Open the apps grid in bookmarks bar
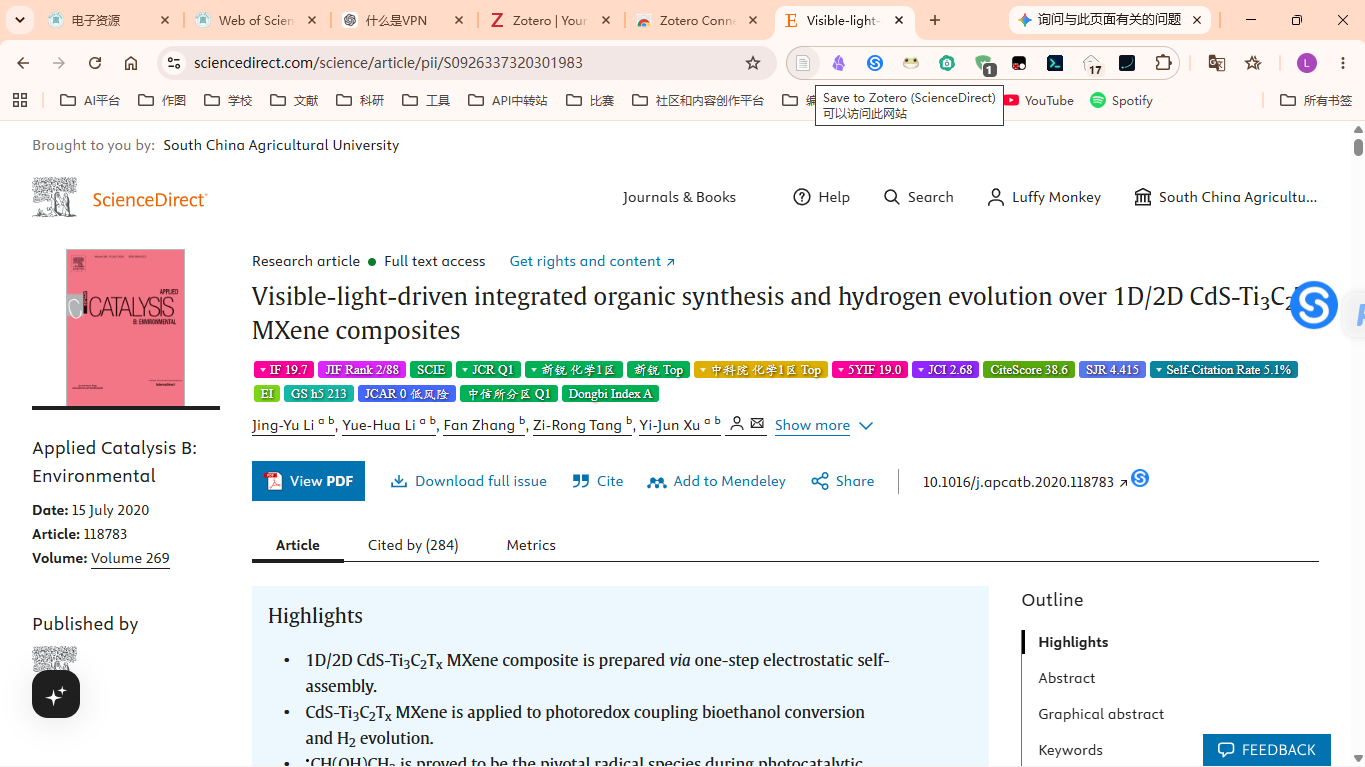The height and width of the screenshot is (767, 1365). pos(20,100)
